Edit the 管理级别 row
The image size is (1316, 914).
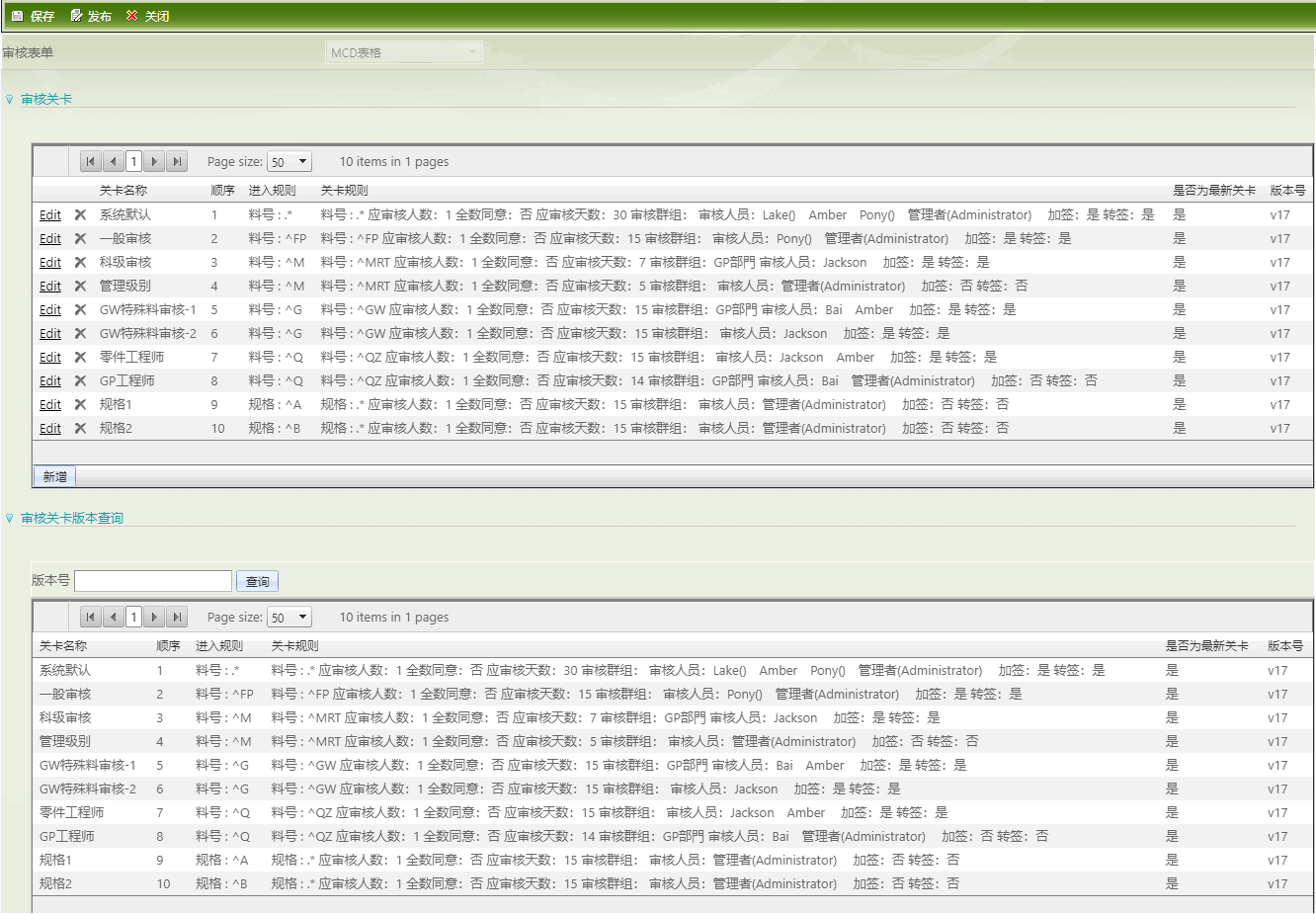[50, 286]
